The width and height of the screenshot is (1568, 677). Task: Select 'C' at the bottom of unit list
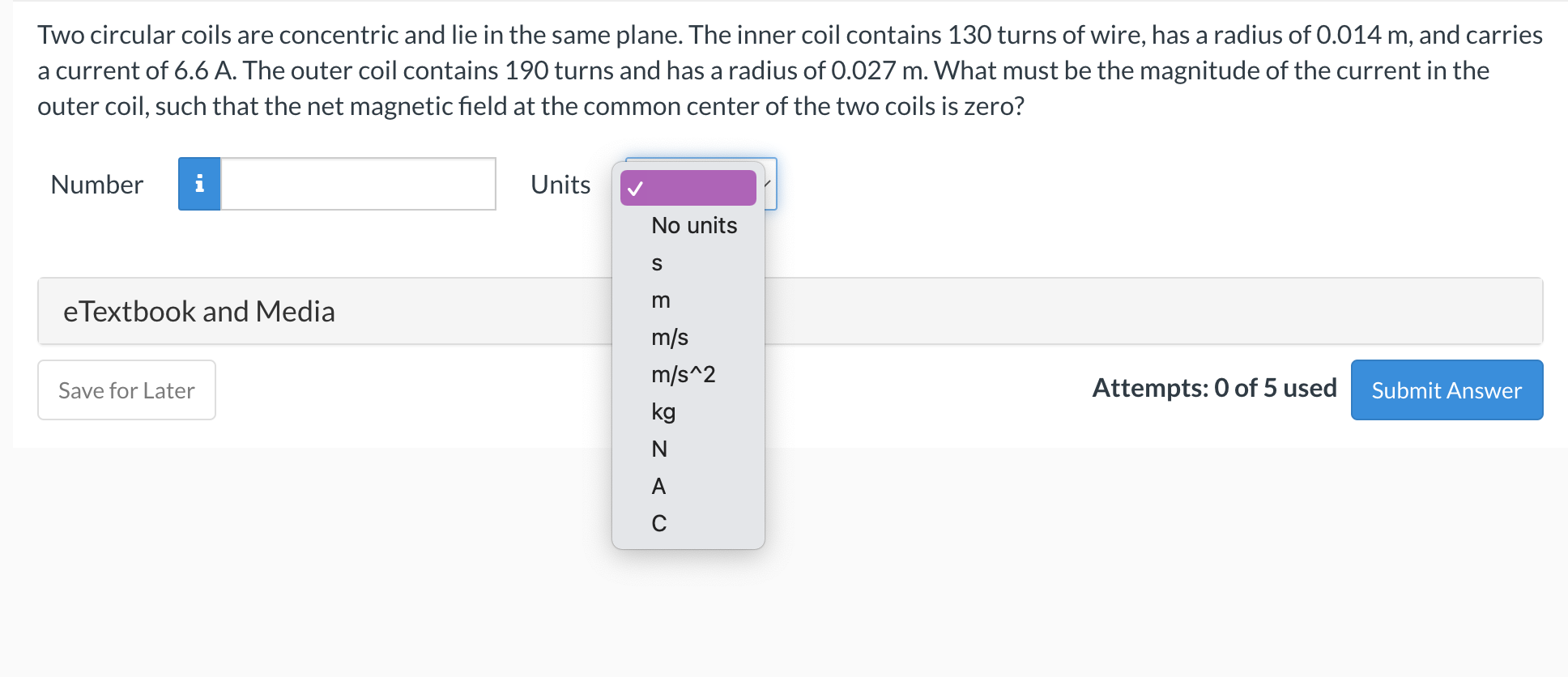(658, 522)
